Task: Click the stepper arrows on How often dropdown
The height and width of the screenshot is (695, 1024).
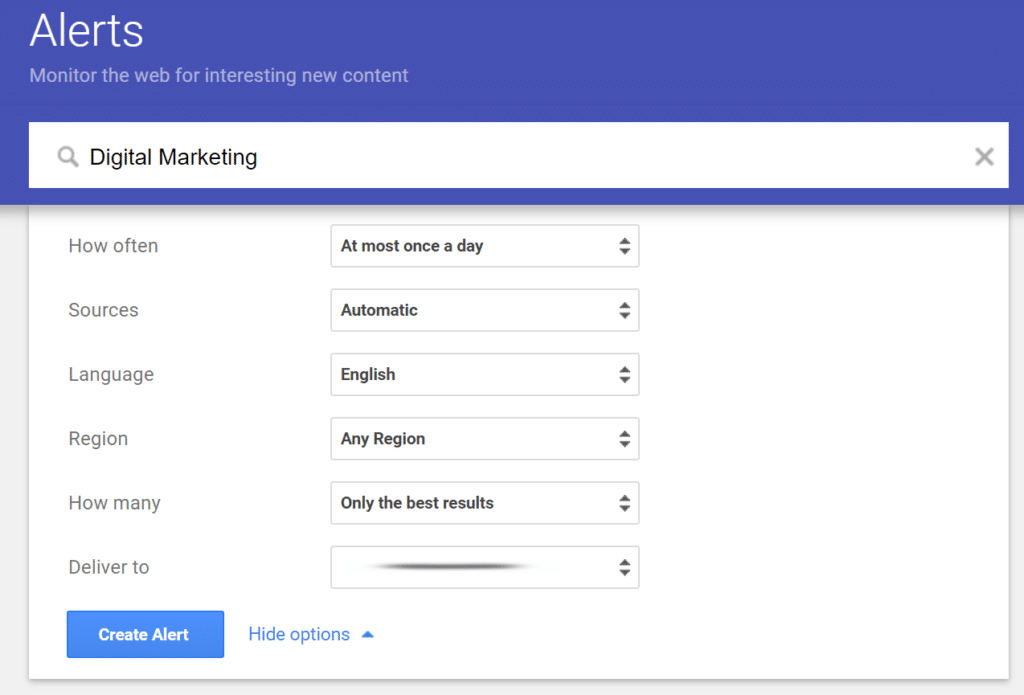Action: pos(627,246)
